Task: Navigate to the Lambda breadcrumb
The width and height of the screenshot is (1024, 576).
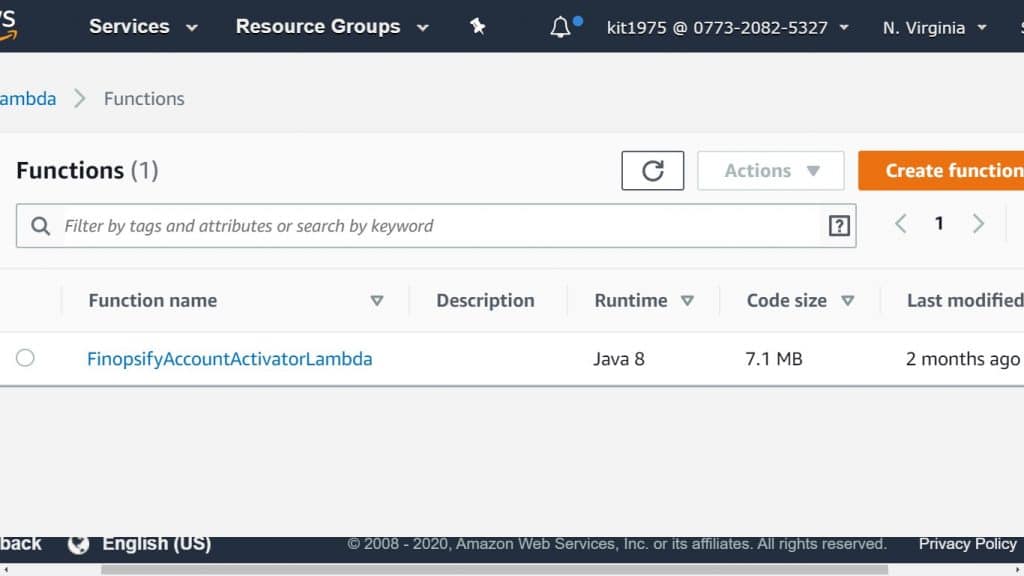Action: point(28,98)
